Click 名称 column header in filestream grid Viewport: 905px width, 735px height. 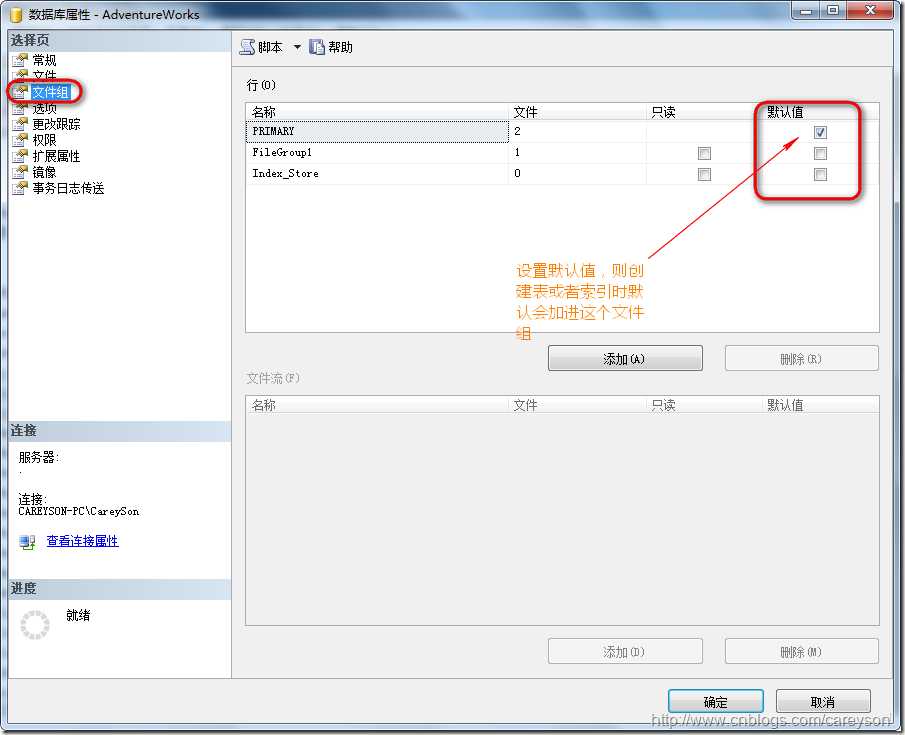(x=377, y=405)
